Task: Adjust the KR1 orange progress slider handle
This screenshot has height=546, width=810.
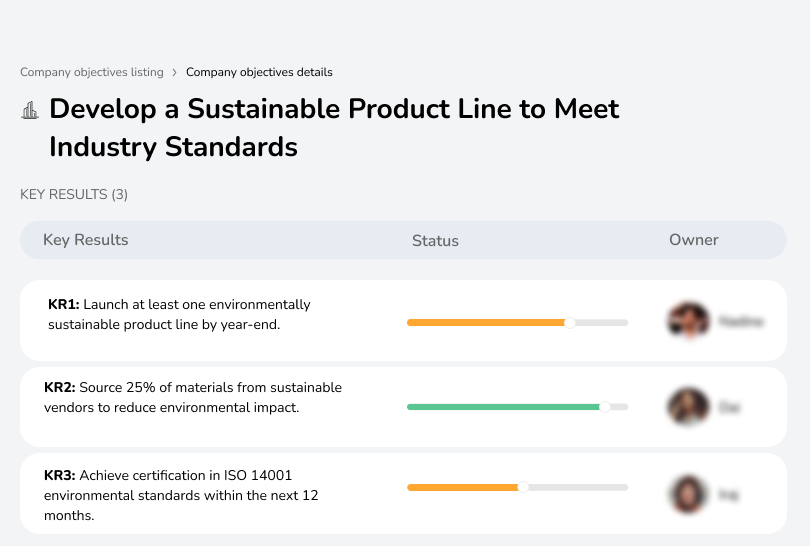Action: (x=570, y=323)
